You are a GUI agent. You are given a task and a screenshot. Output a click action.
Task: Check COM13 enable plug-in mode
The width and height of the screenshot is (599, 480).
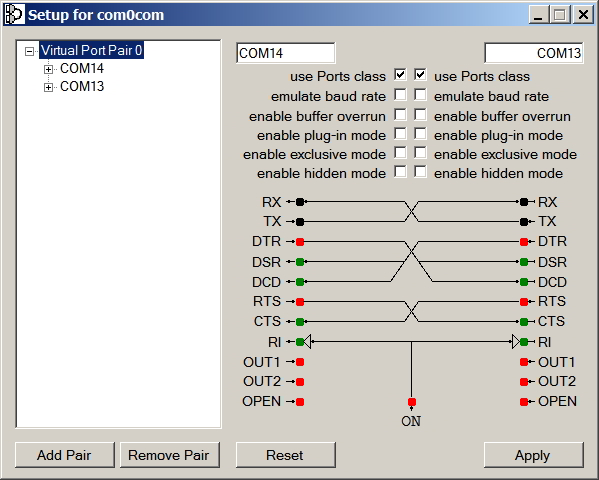click(x=420, y=133)
